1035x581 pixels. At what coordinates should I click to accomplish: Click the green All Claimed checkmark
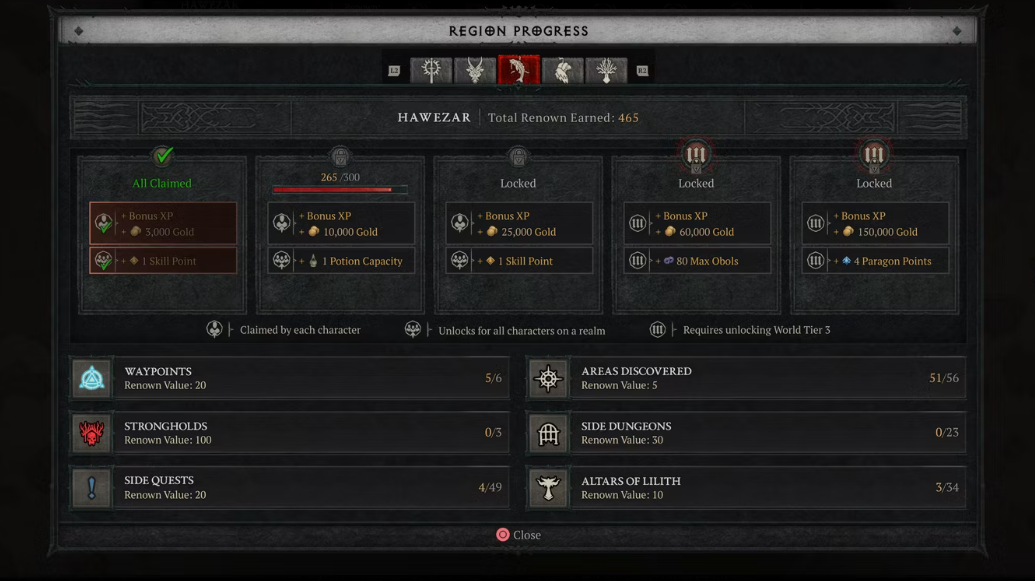162,155
